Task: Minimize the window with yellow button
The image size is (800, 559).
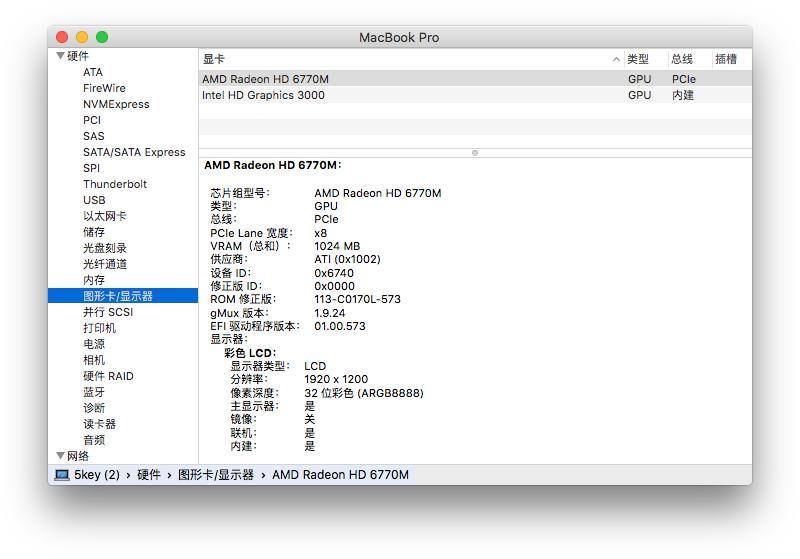Action: (x=82, y=37)
